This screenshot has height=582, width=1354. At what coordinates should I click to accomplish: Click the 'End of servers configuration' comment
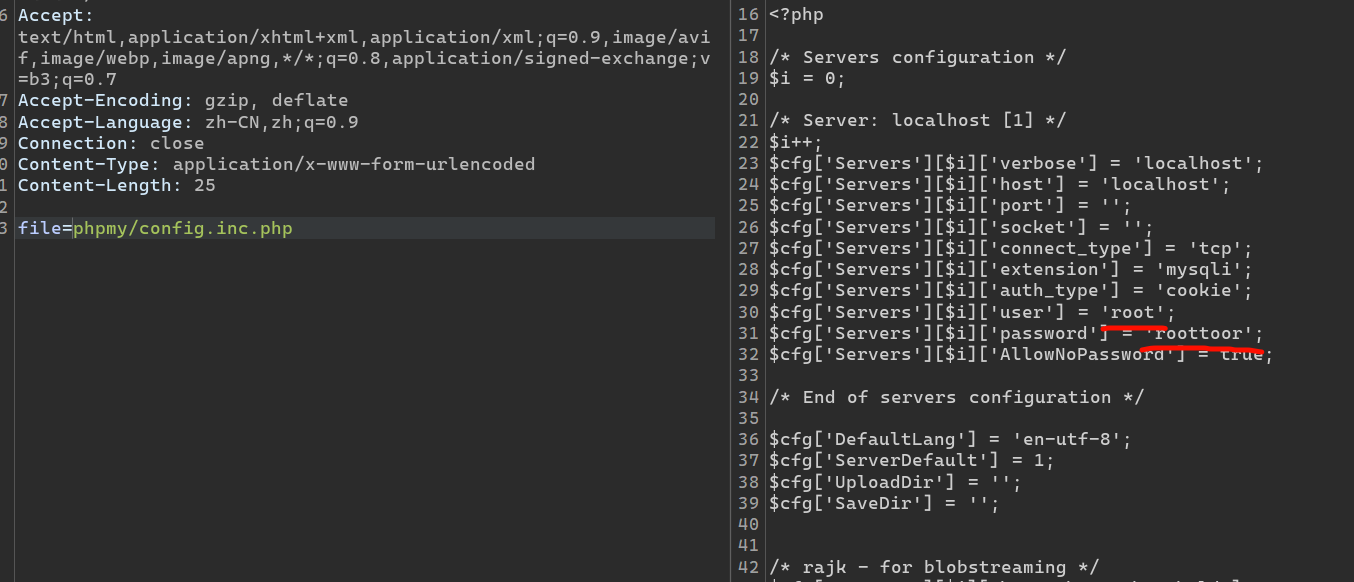956,397
